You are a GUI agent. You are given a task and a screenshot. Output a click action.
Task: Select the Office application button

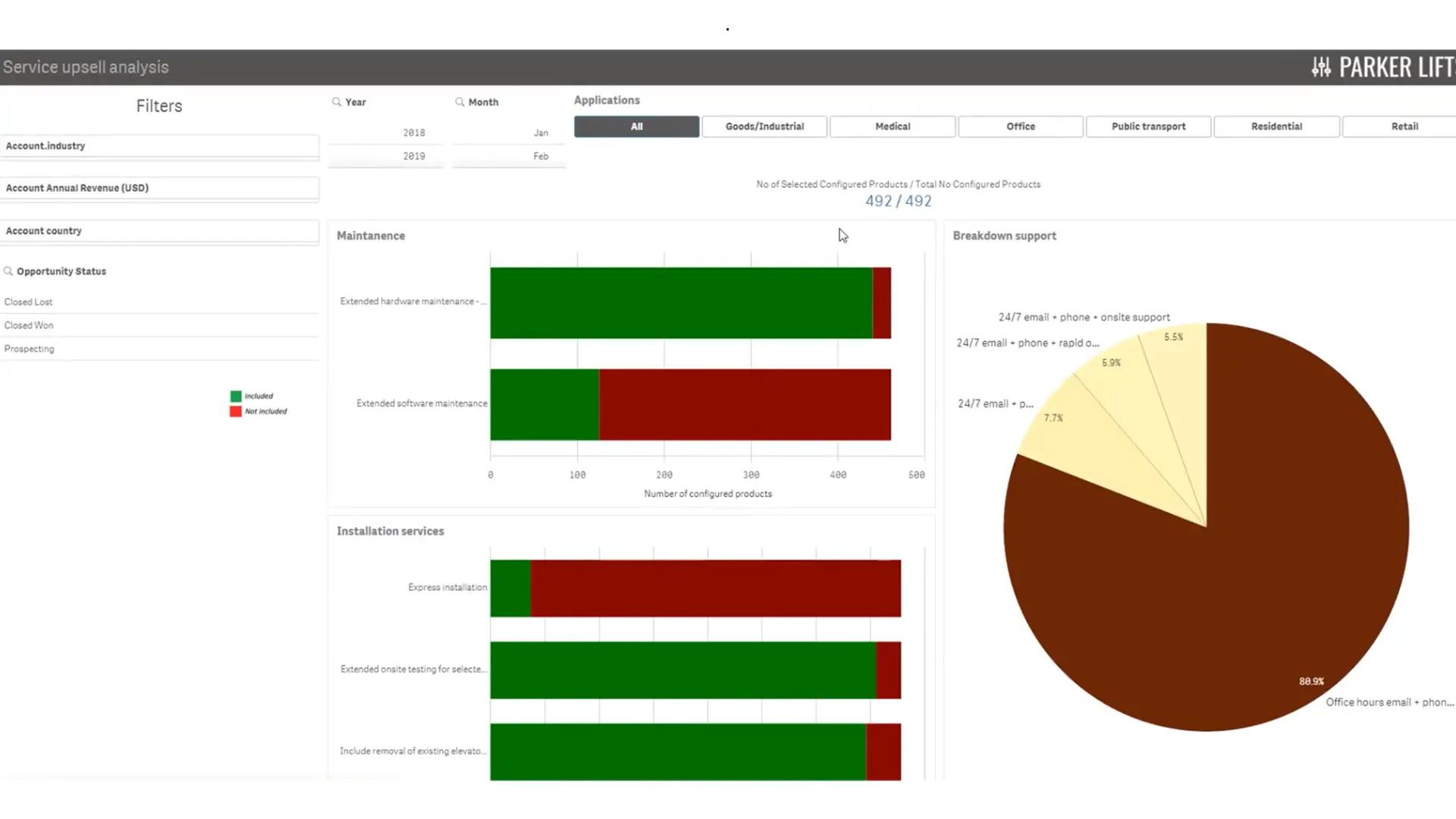pyautogui.click(x=1020, y=127)
